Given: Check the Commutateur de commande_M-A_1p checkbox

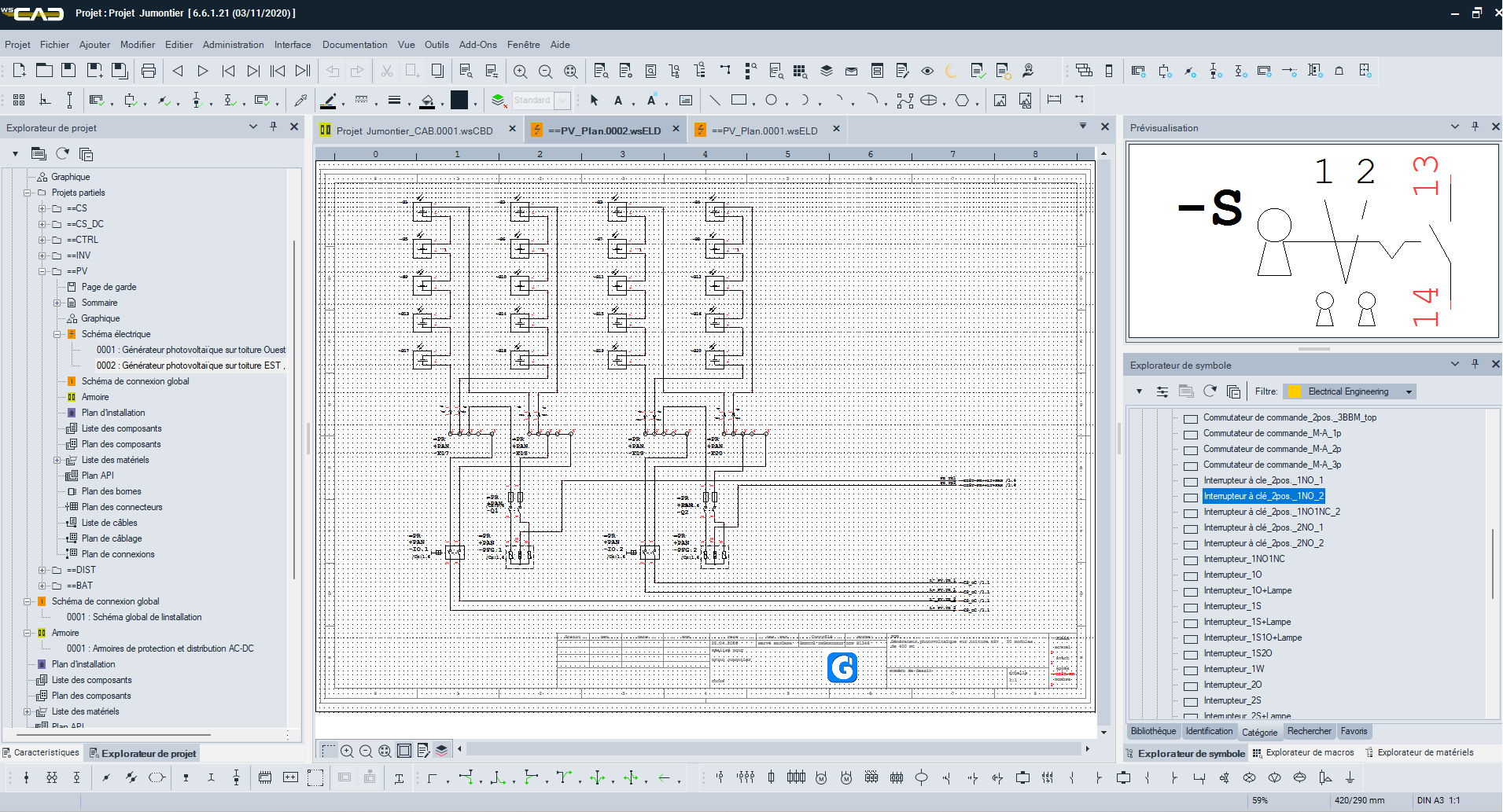Looking at the screenshot, I should pos(1191,435).
